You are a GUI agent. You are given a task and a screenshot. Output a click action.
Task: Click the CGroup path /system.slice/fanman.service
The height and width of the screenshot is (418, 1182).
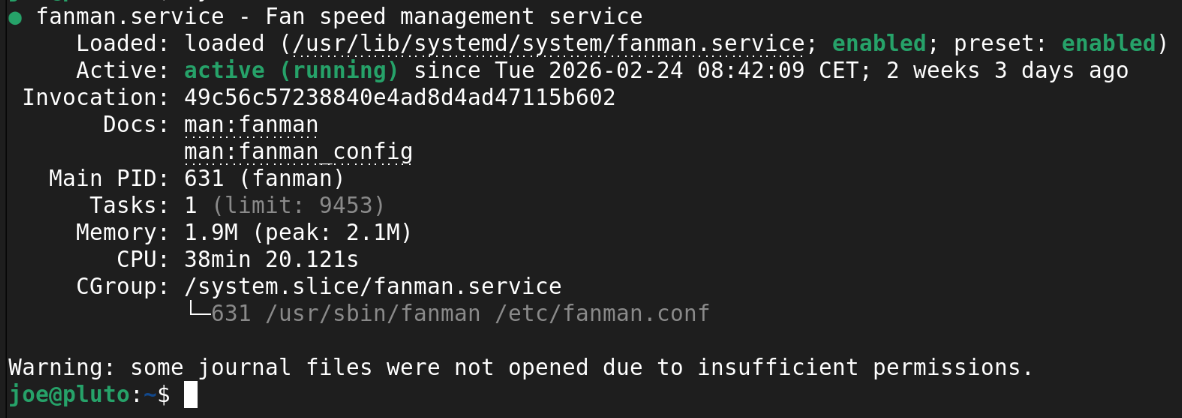373,287
